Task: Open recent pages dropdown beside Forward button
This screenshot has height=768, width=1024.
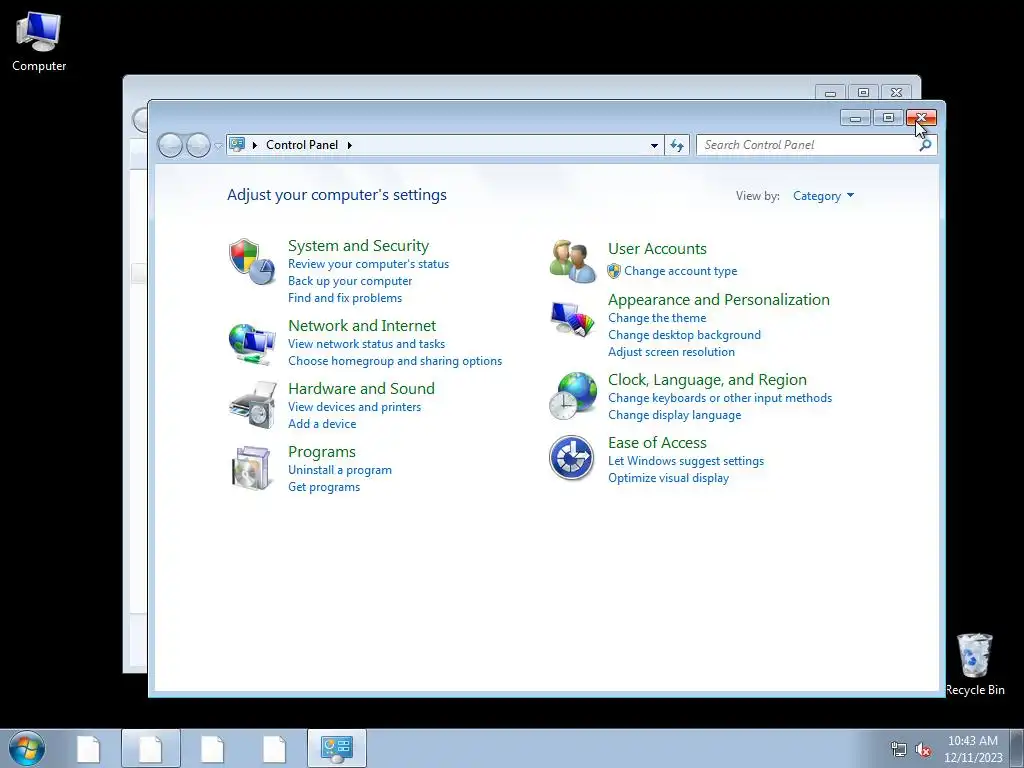Action: 217,146
